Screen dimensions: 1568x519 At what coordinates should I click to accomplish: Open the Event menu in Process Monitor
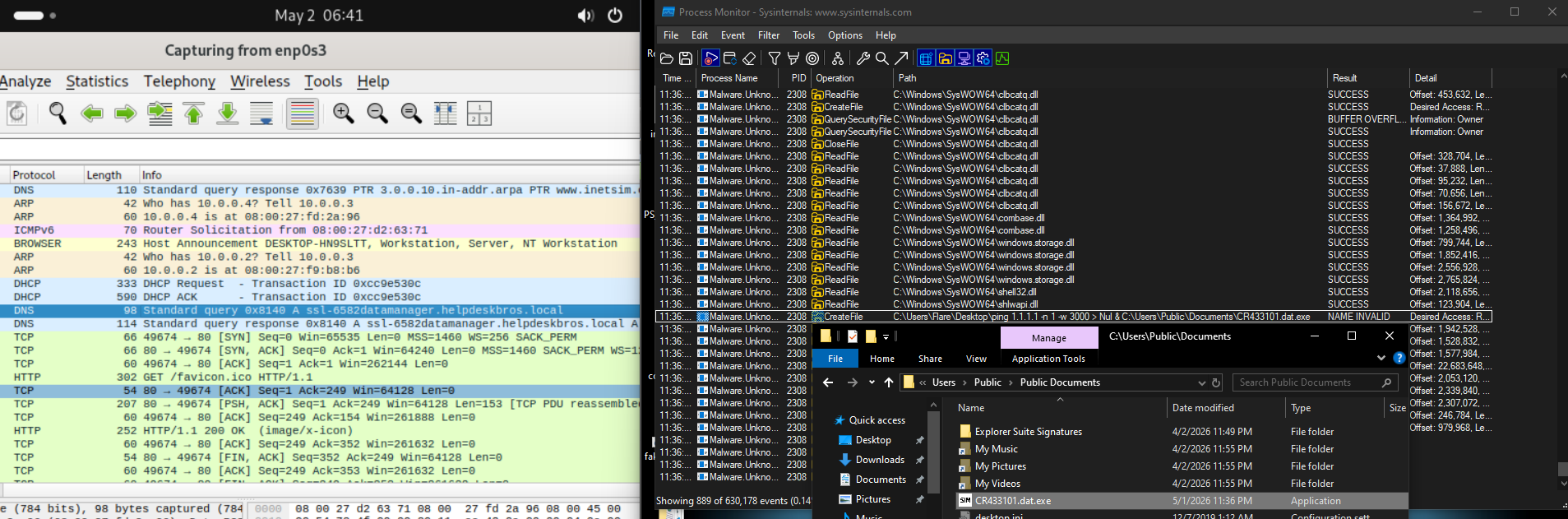733,35
